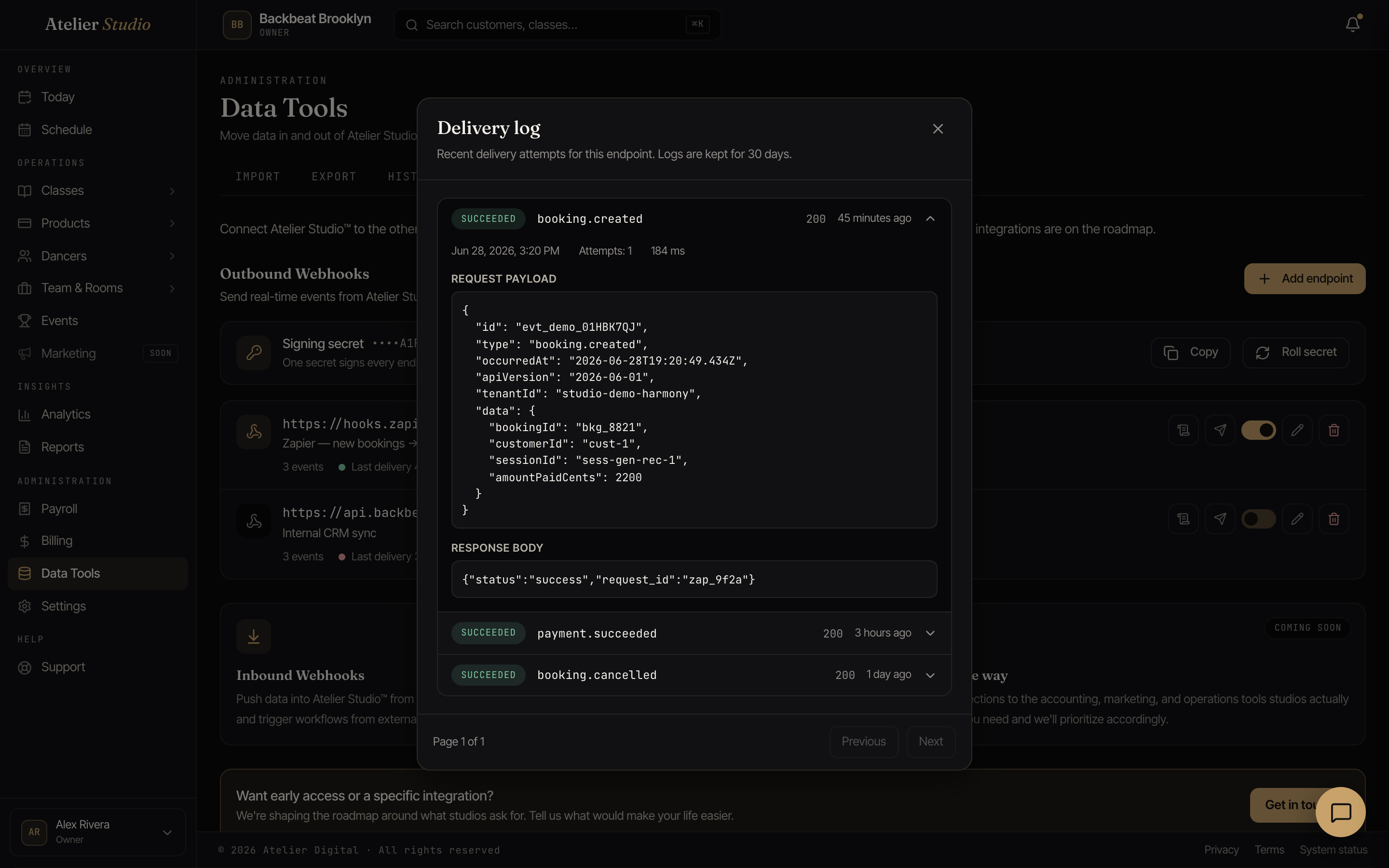View delivery log for Internal CRM endpoint
The width and height of the screenshot is (1389, 868).
tap(1184, 519)
